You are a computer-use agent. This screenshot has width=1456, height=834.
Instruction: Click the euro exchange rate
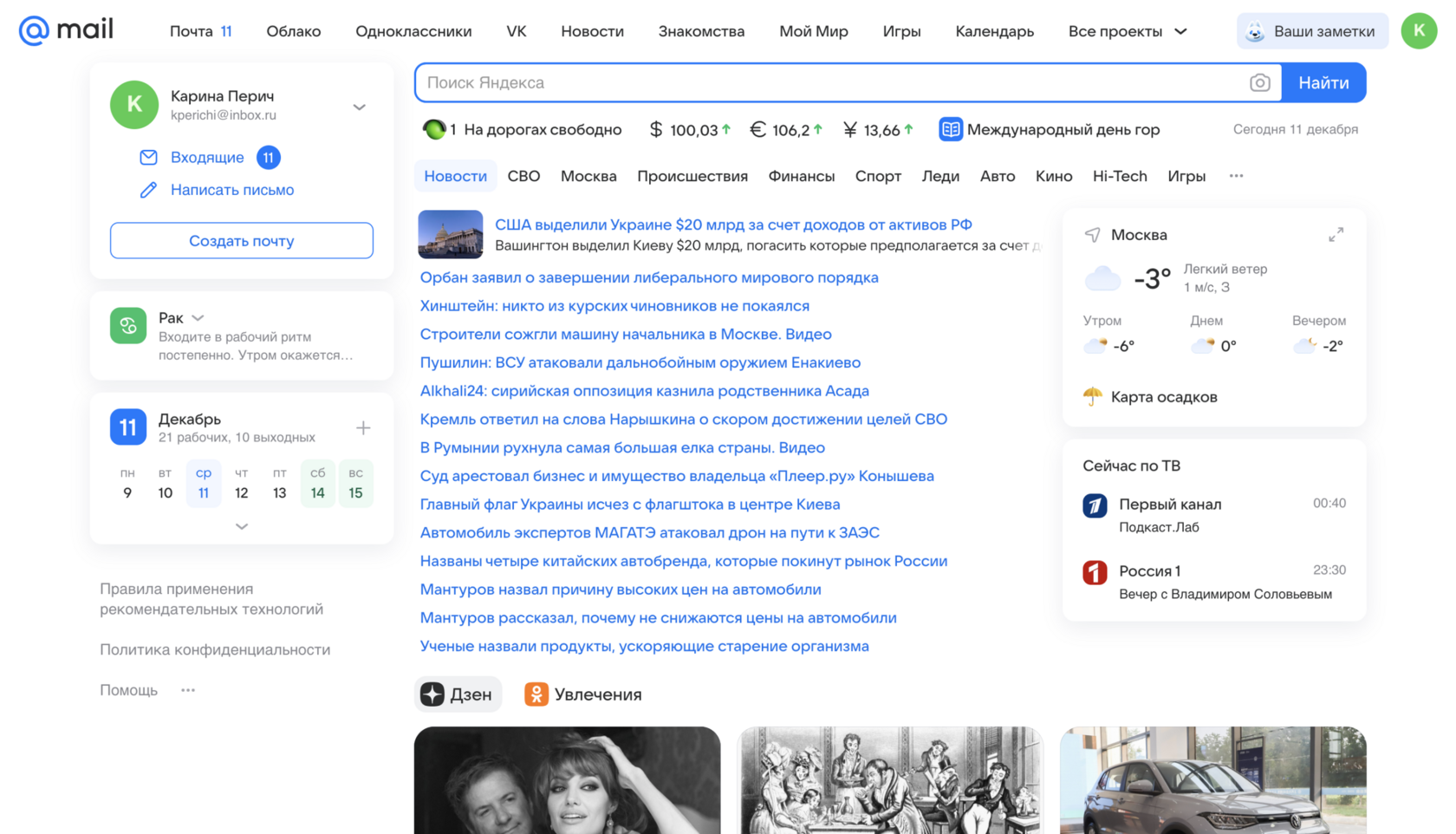coord(786,130)
